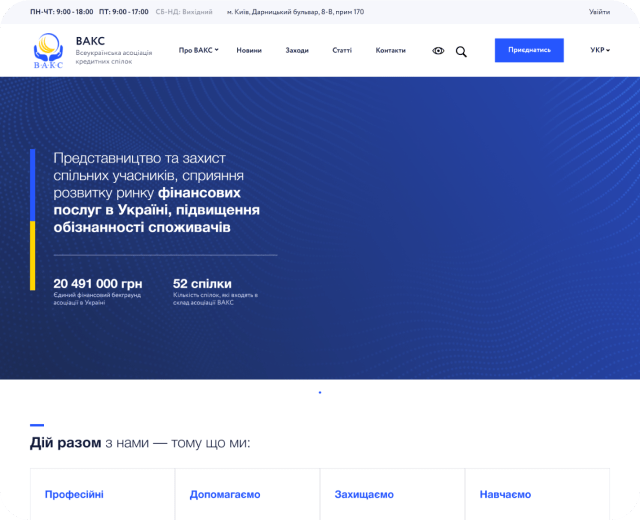
Task: Expand the Про ВАКС dropdown menu
Action: point(198,50)
